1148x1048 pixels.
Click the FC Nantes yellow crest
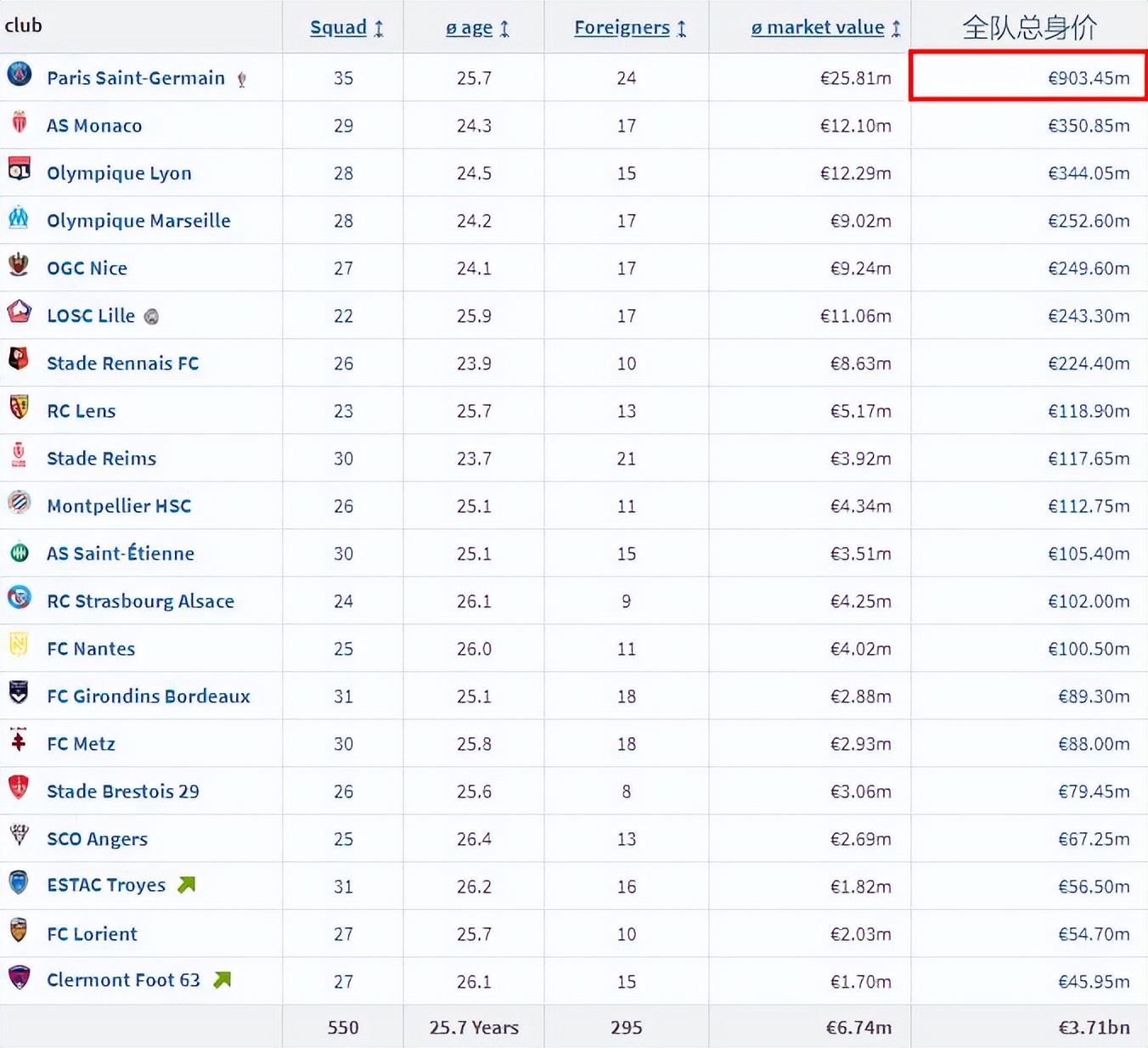pos(19,645)
